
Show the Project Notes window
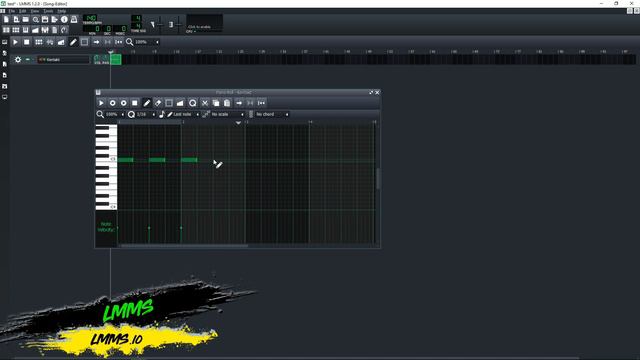click(x=55, y=30)
